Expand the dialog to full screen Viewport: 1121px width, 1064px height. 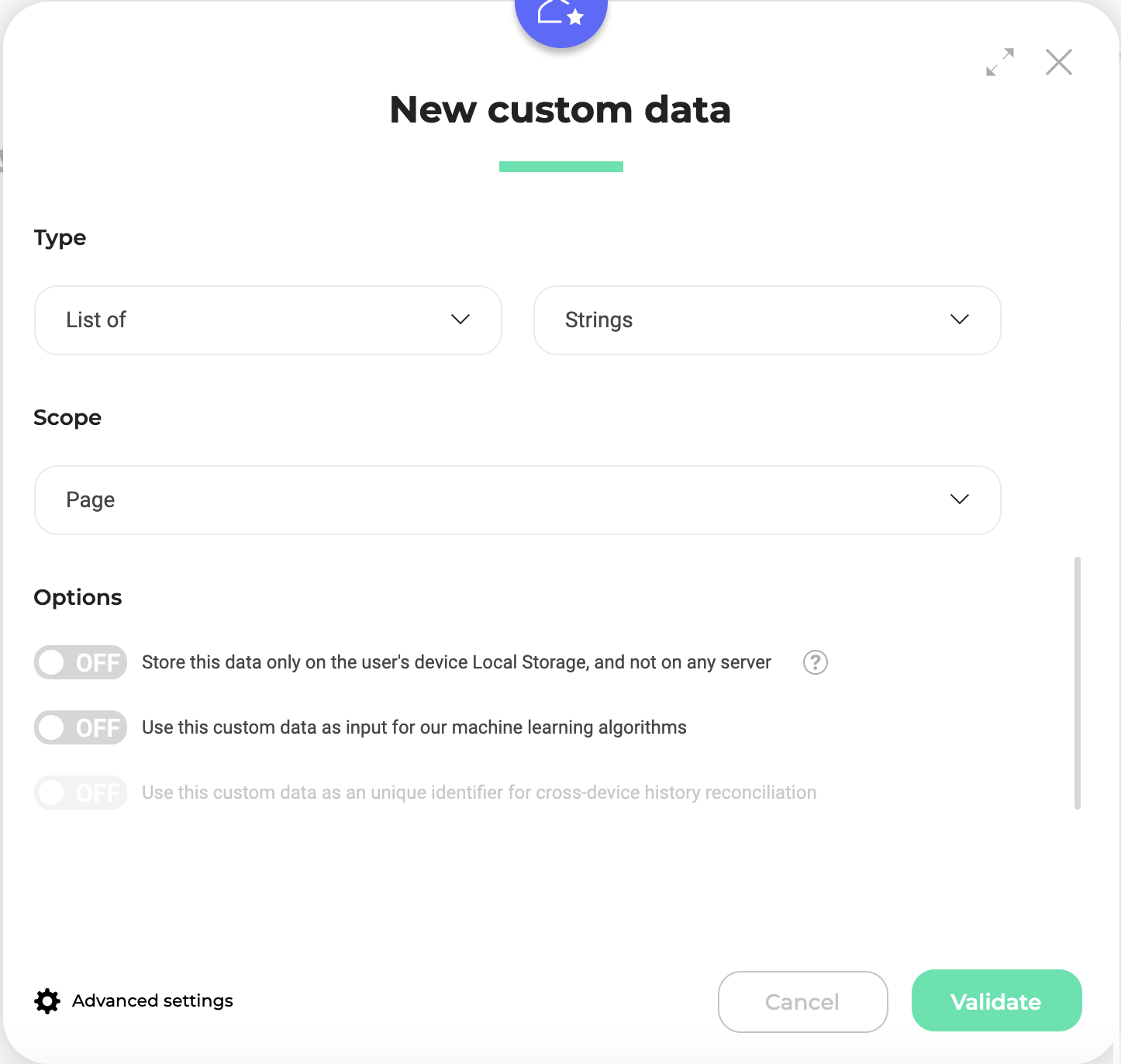1000,62
